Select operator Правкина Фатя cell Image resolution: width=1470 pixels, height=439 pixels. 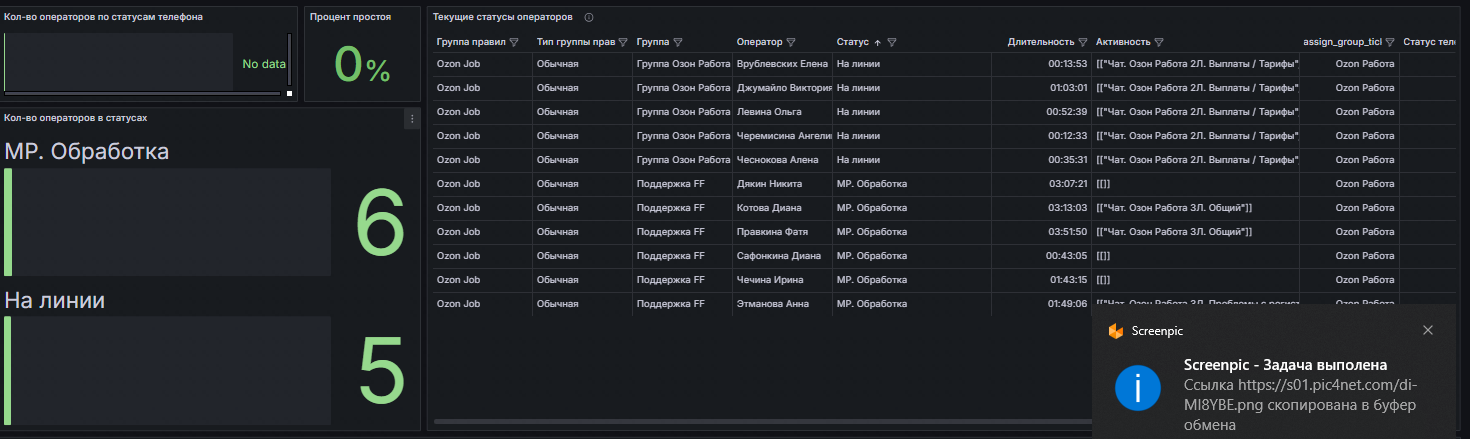pos(782,232)
